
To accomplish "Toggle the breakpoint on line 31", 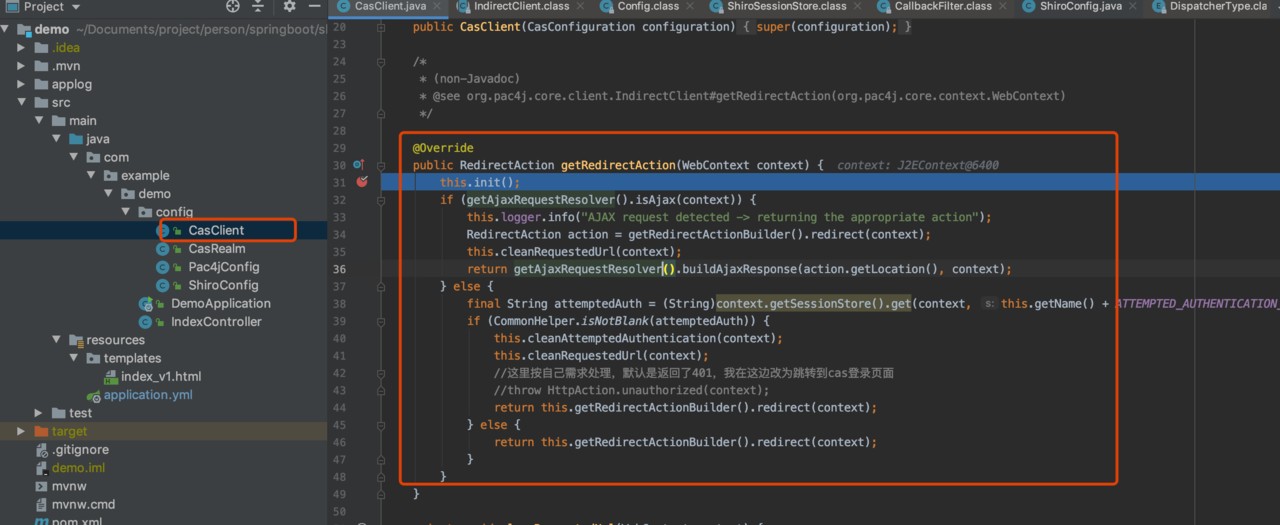I will tap(362, 182).
